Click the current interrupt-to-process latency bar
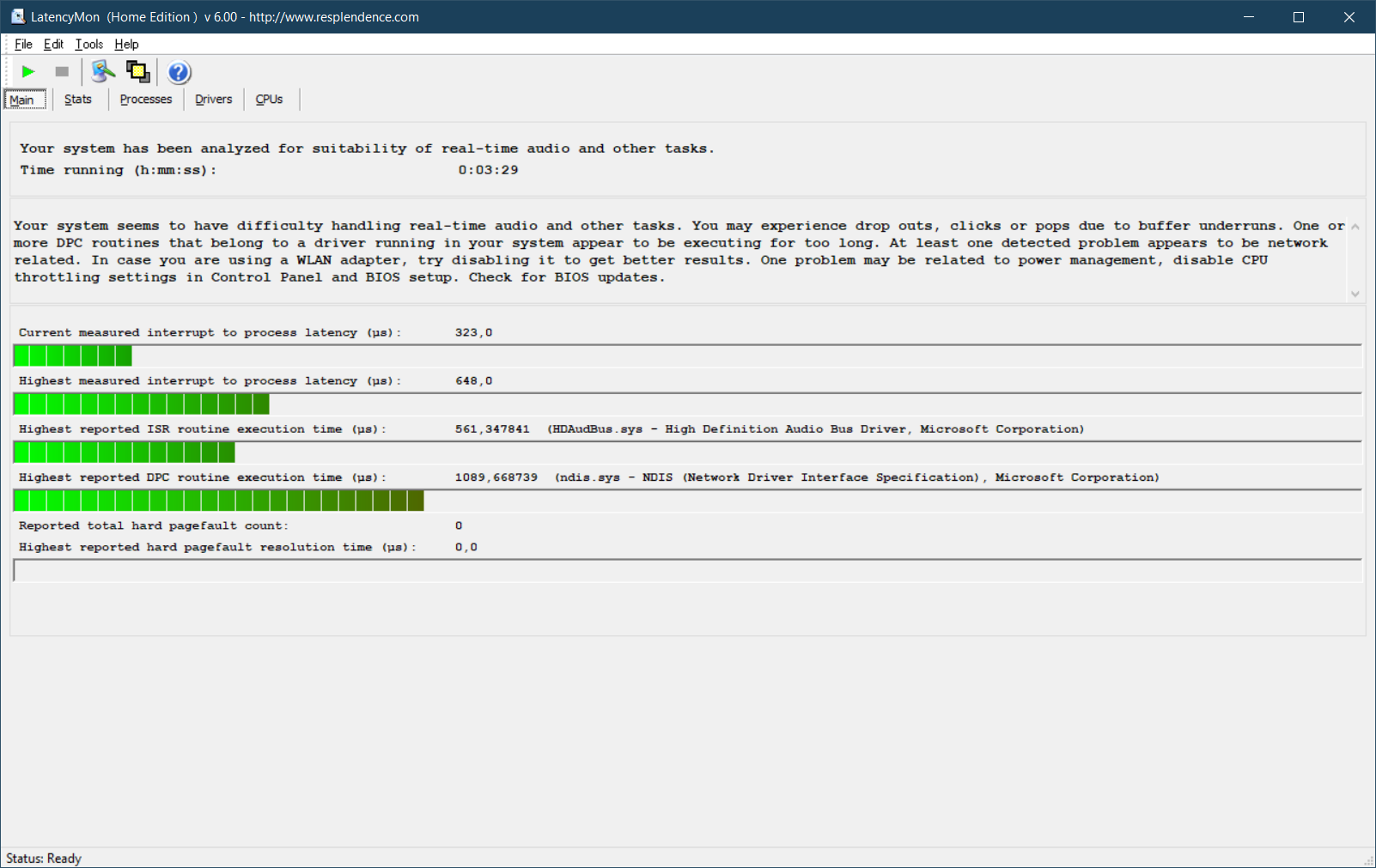Viewport: 1376px width, 868px height. tap(687, 355)
